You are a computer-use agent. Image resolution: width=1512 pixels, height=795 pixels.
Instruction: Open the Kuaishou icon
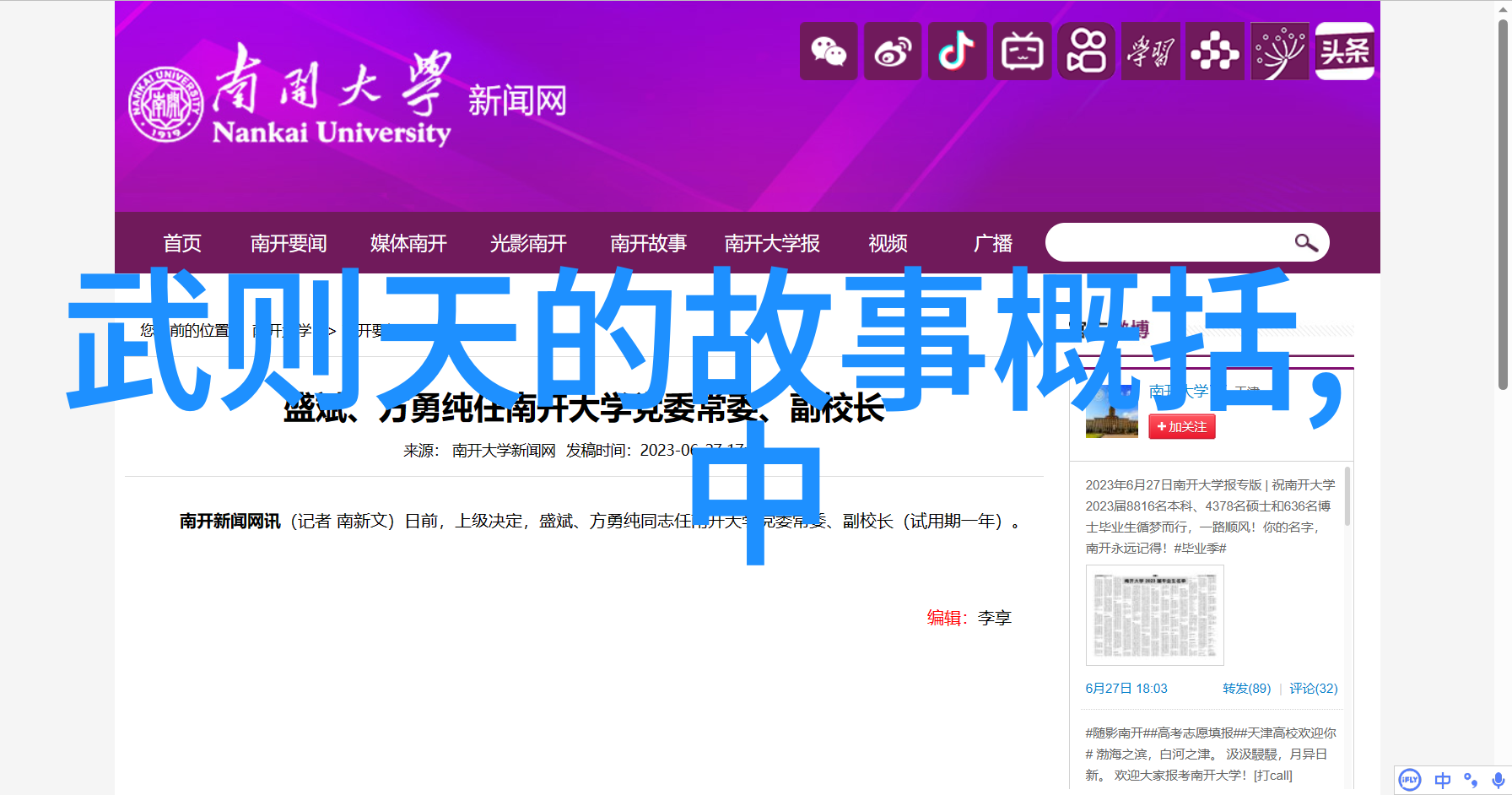tap(1086, 51)
